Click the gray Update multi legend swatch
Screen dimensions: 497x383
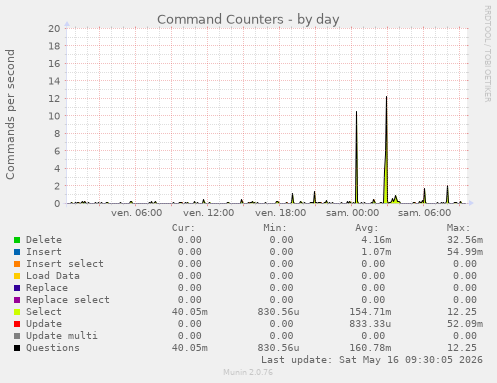pyautogui.click(x=17, y=336)
